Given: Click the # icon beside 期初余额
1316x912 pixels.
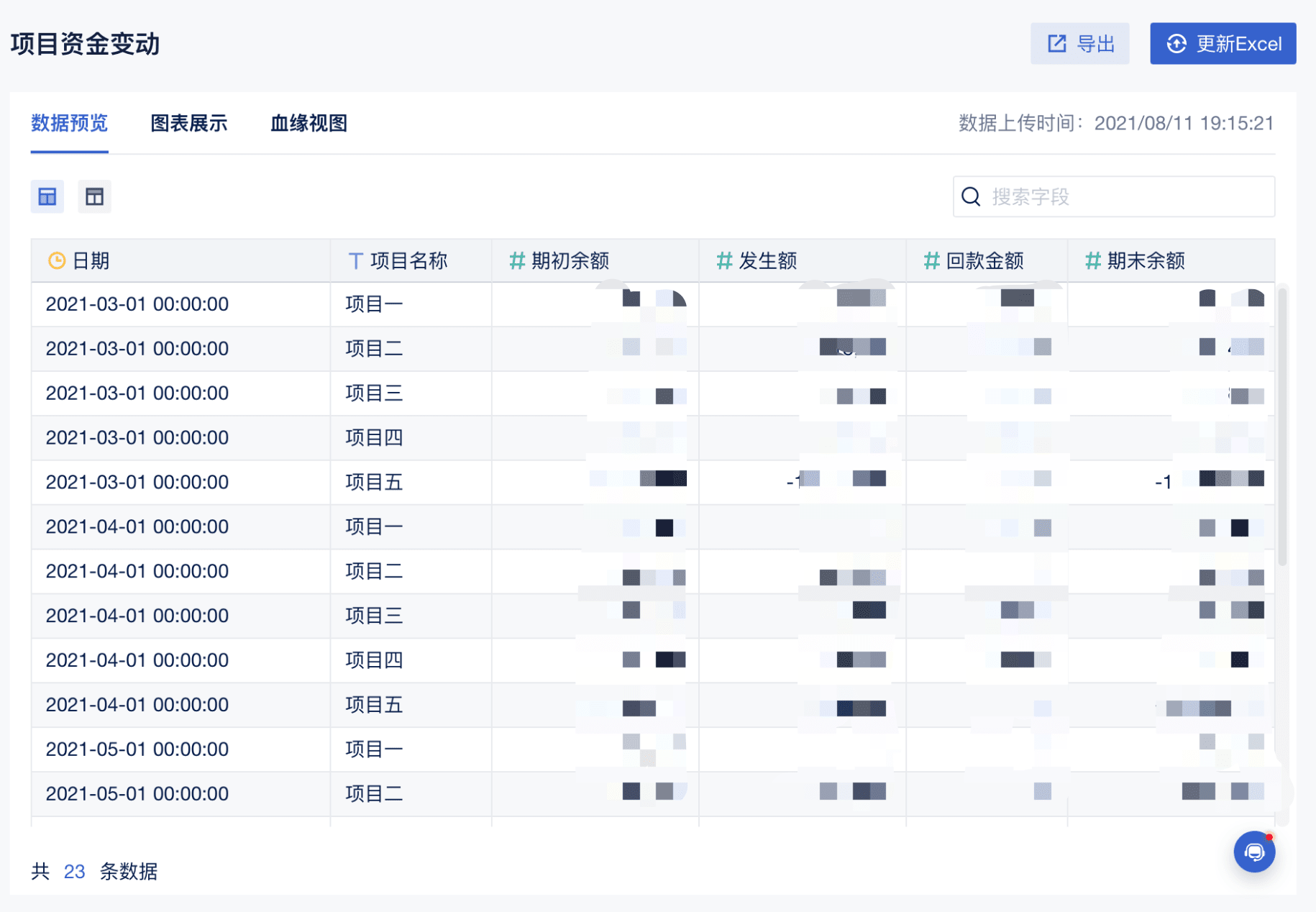Looking at the screenshot, I should click(517, 260).
